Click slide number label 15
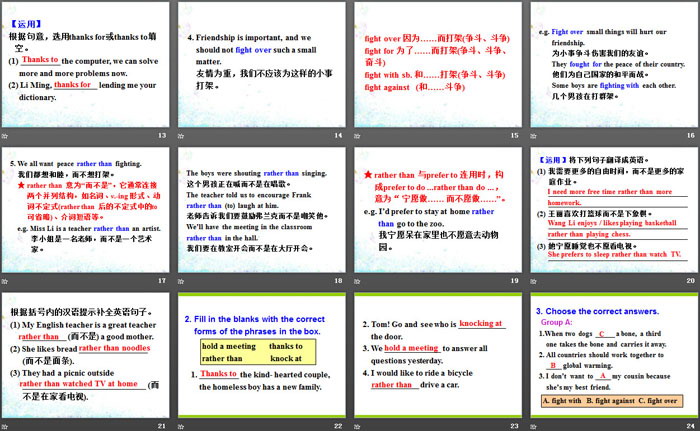 [x=515, y=135]
